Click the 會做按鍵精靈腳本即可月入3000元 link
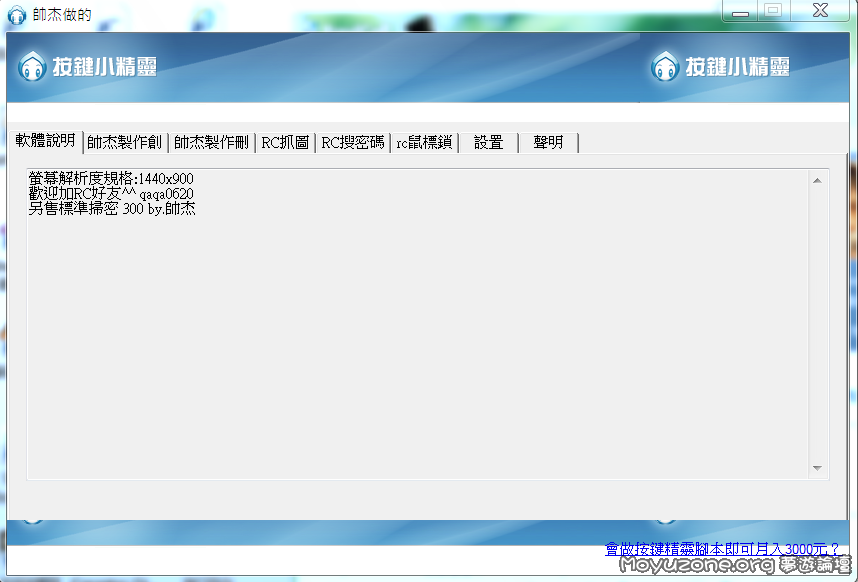858x582 pixels. pyautogui.click(x=721, y=549)
